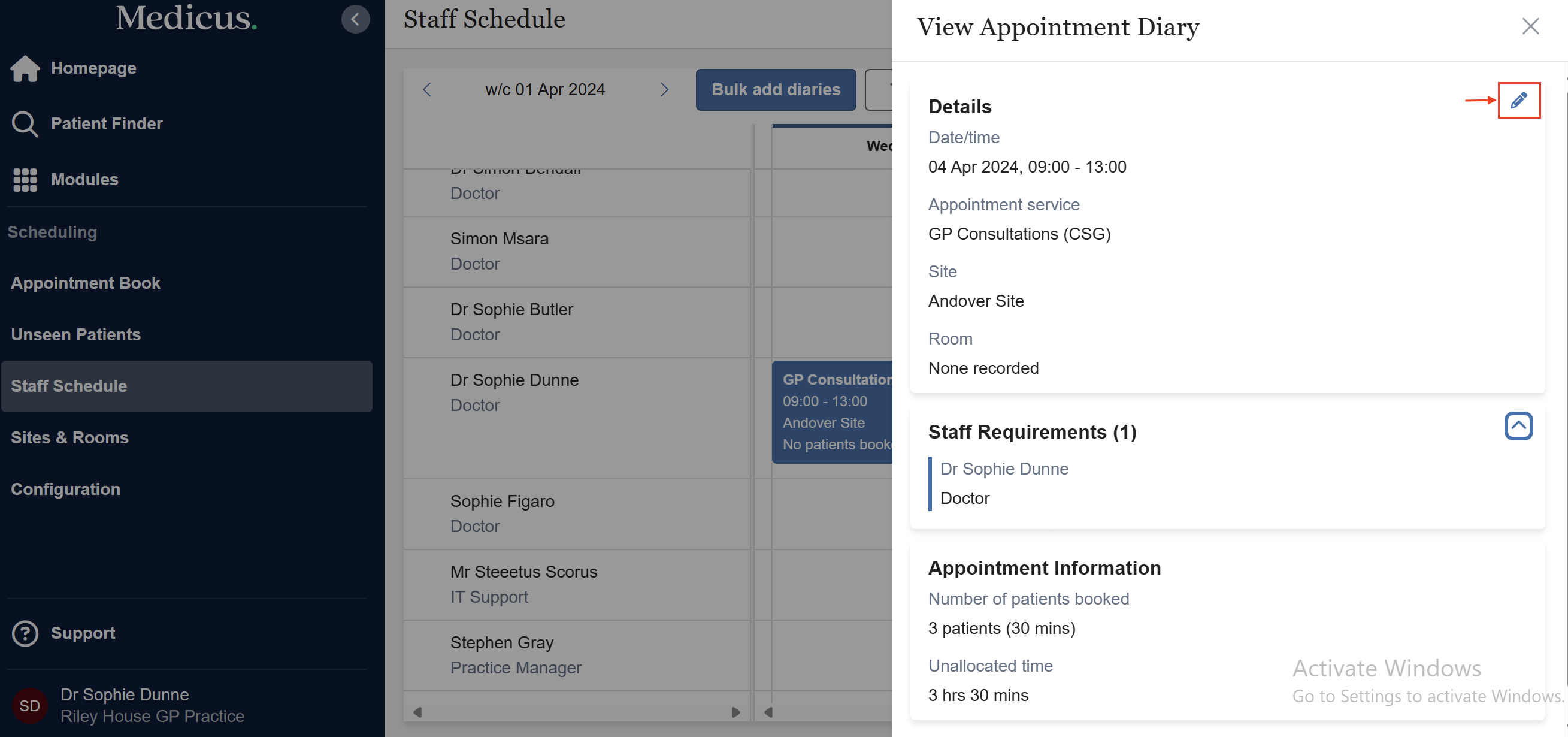Open the Modules grid icon

[x=25, y=180]
